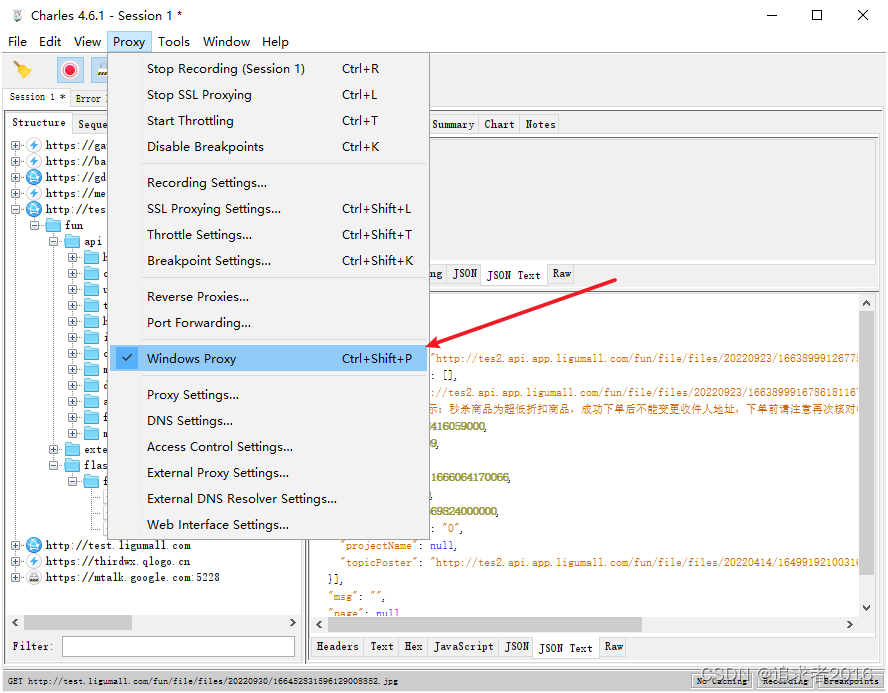Select the request pane Raw tab

coord(561,274)
